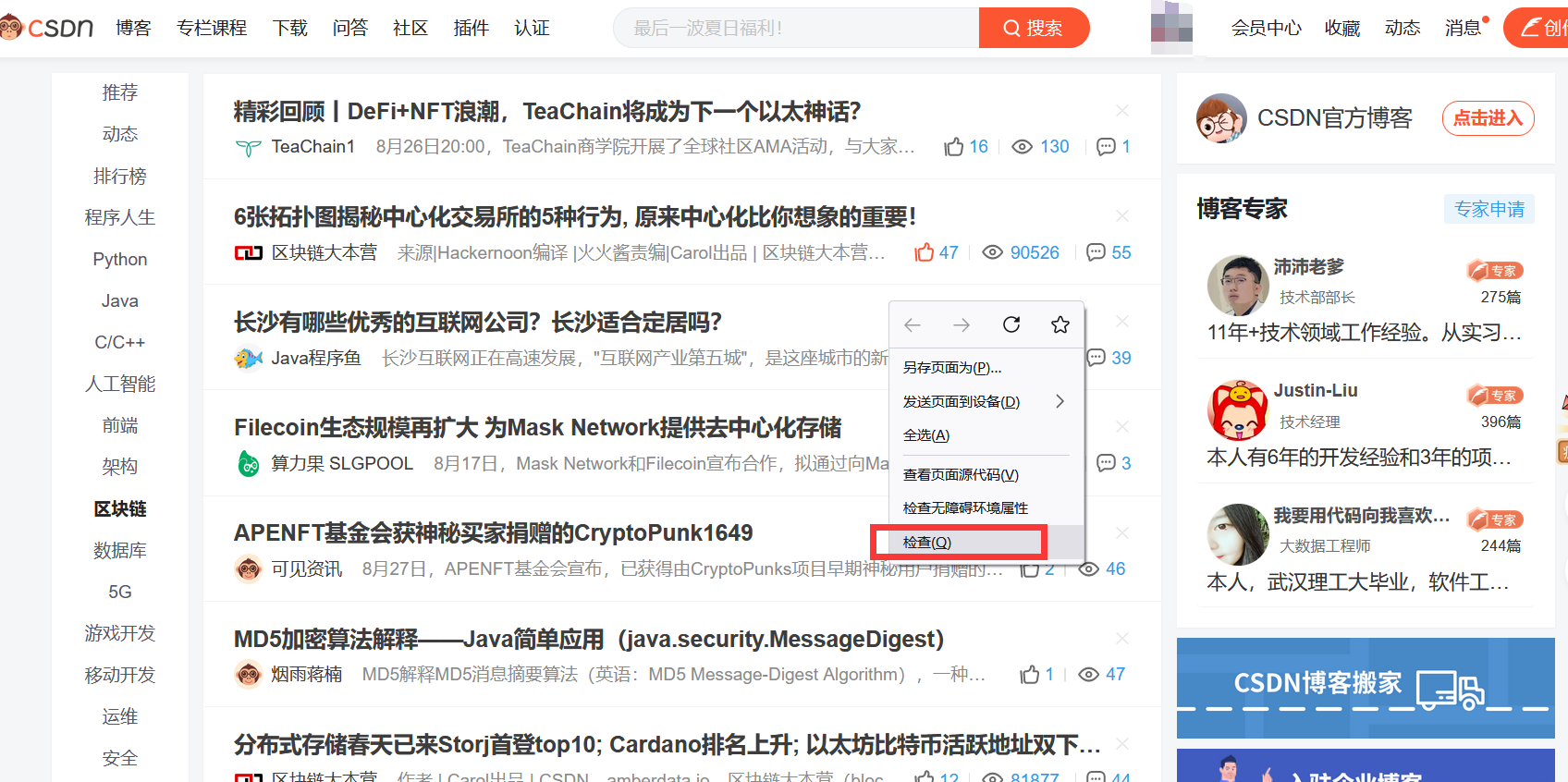Click the reload icon in context menu

(x=1011, y=324)
